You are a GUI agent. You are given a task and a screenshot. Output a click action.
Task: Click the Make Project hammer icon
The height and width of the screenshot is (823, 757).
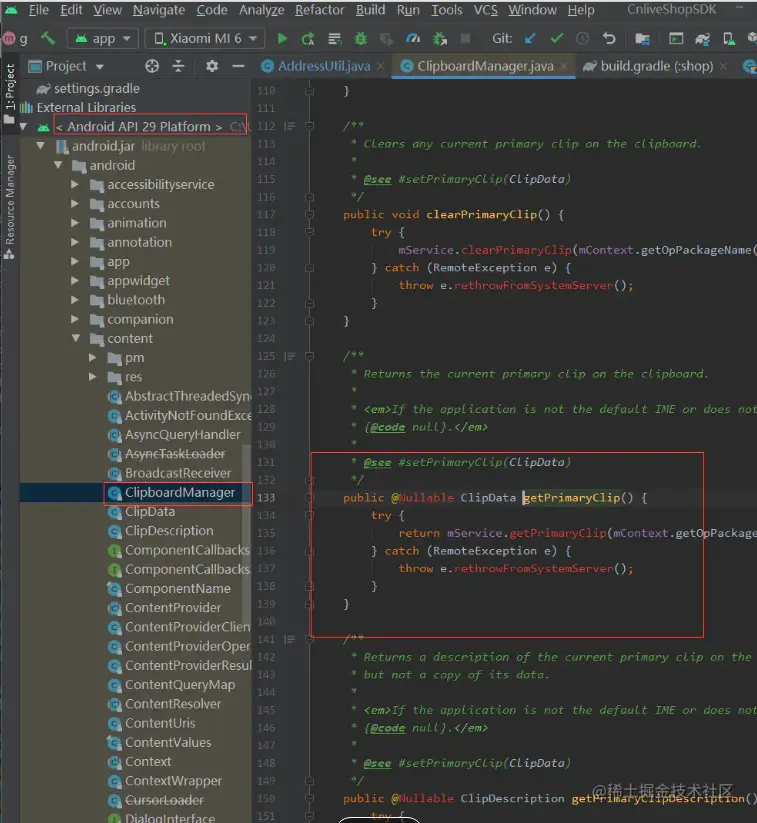tap(48, 38)
